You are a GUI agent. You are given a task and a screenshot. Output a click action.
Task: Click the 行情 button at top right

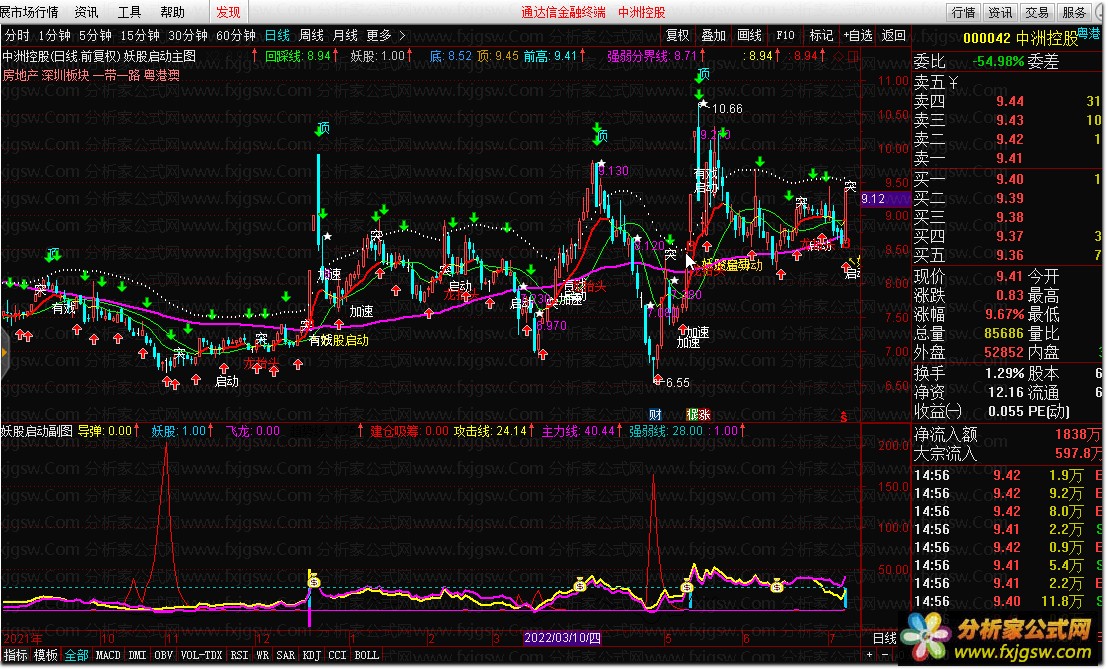pyautogui.click(x=963, y=12)
